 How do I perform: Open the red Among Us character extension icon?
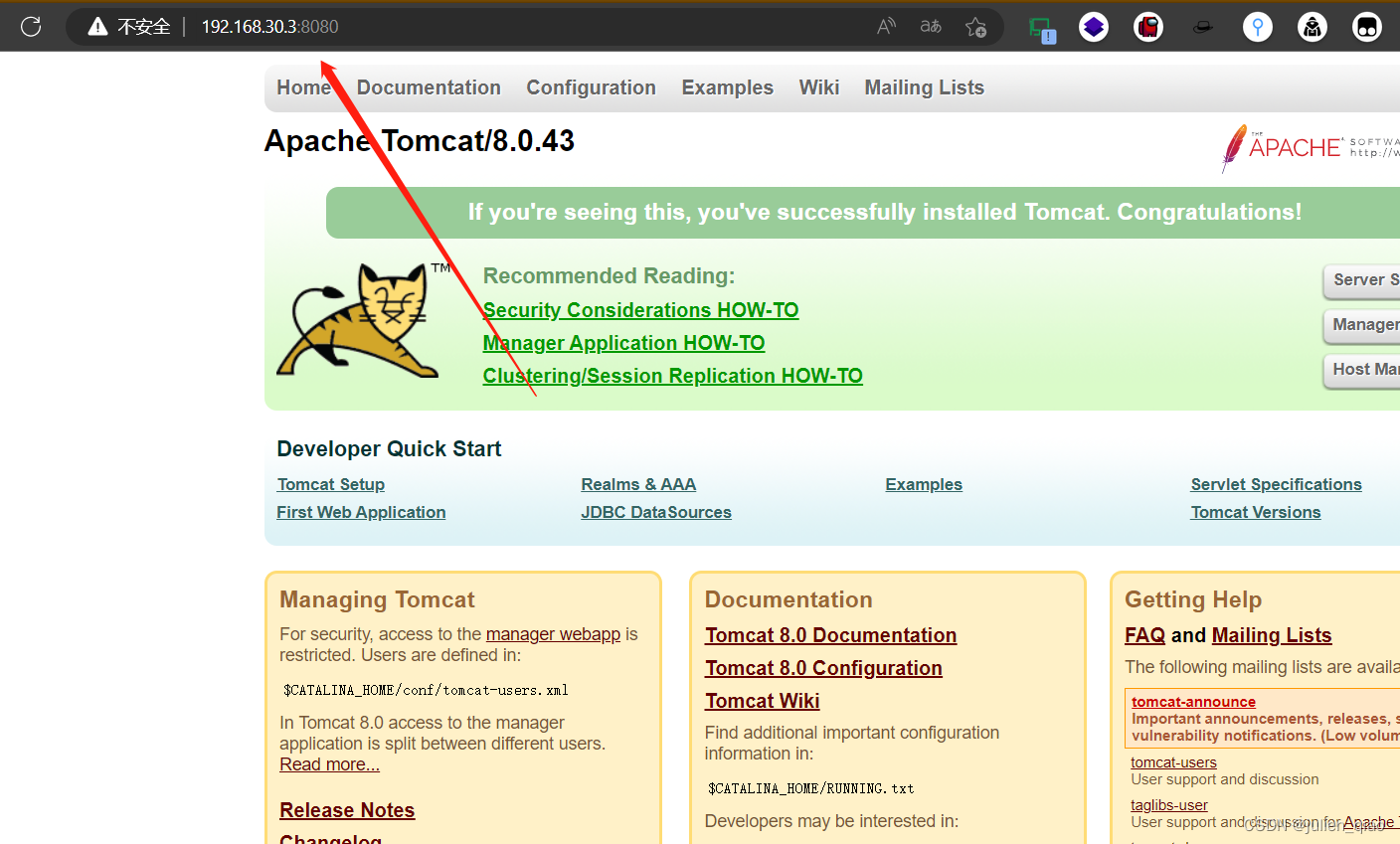pos(1148,27)
